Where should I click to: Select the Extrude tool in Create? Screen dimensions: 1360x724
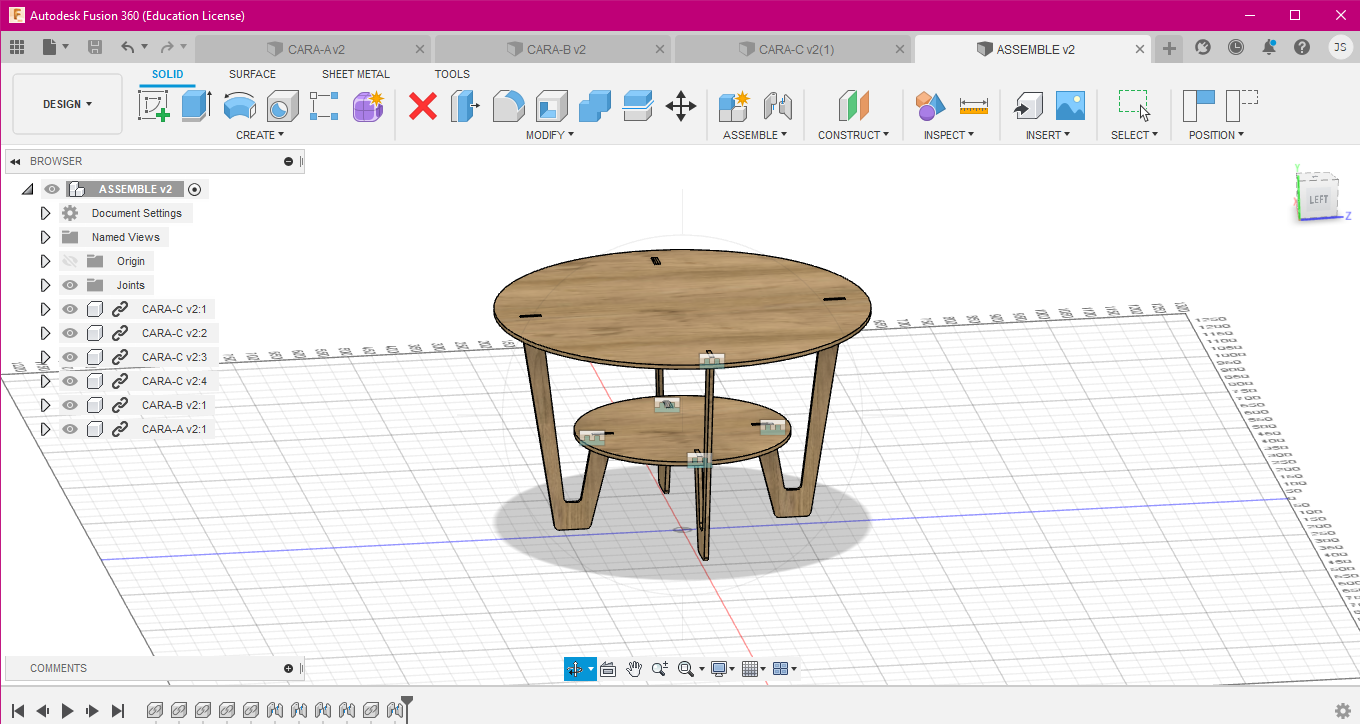[x=196, y=105]
